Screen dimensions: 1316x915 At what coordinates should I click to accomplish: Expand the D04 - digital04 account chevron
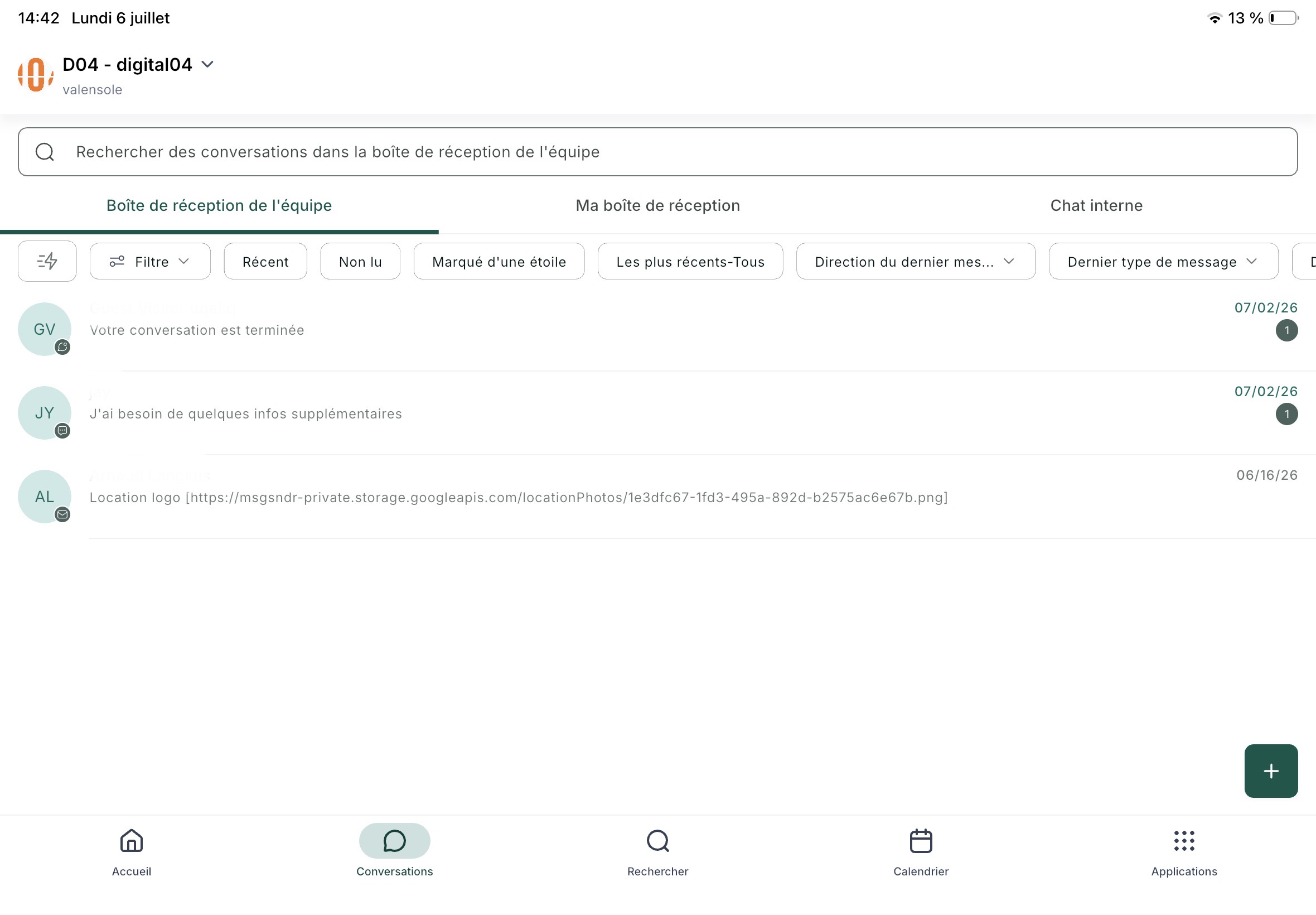point(208,64)
